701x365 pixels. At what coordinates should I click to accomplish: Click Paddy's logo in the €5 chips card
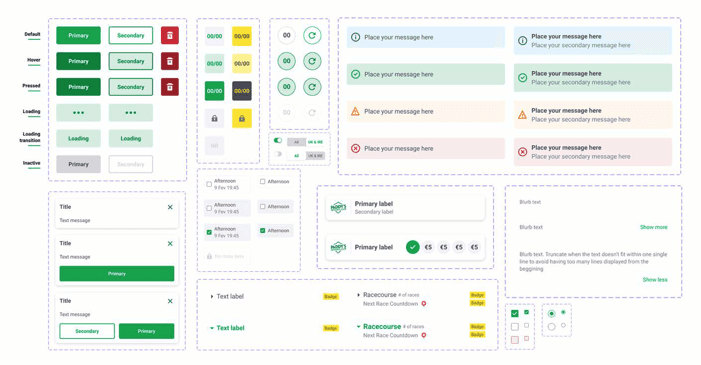coord(338,247)
